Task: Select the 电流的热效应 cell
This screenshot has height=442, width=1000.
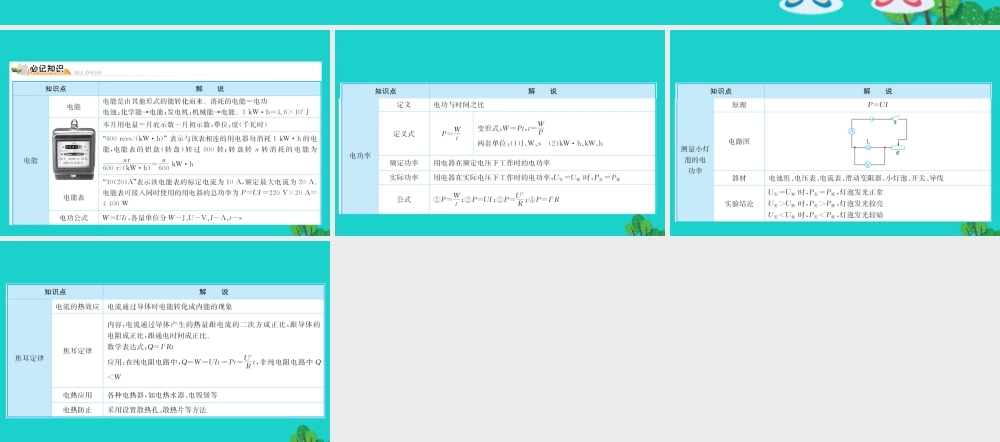Action: tap(77, 307)
